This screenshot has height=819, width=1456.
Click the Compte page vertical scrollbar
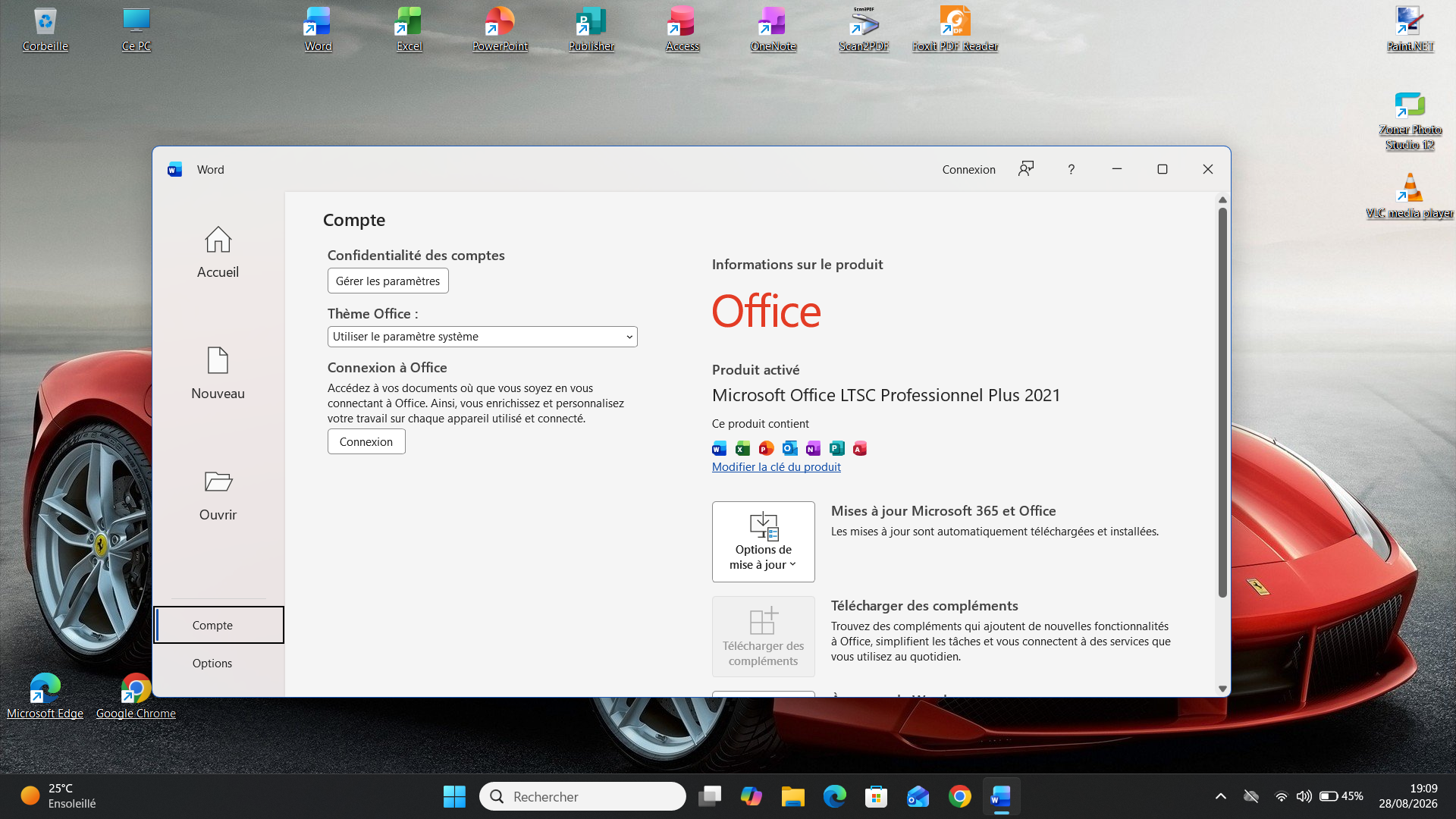coord(1222,402)
